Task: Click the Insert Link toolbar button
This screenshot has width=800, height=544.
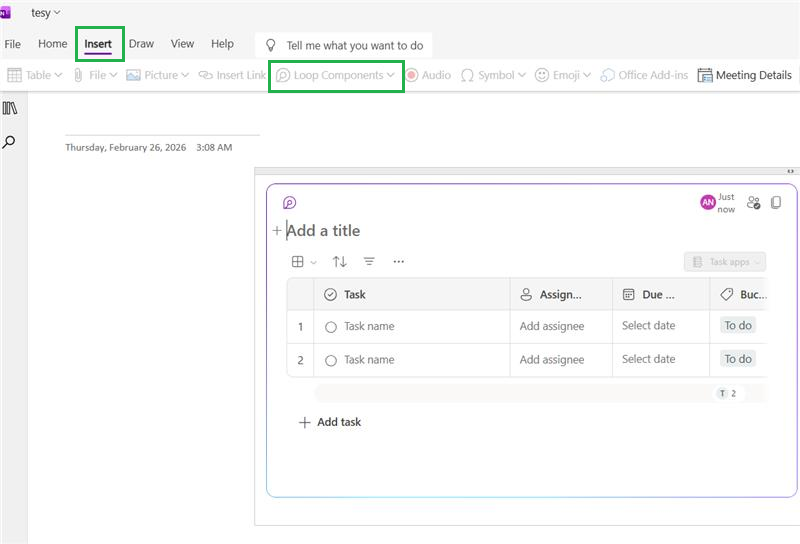Action: 232,75
